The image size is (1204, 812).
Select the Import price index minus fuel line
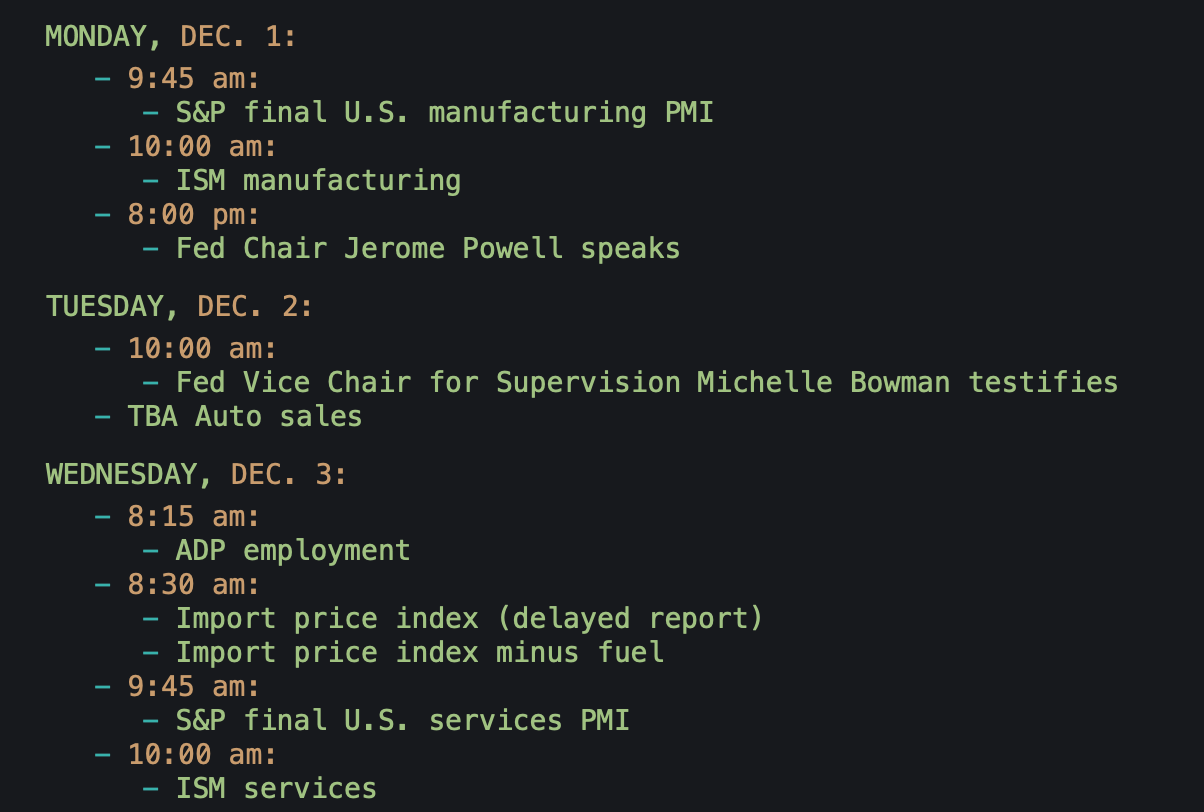[x=419, y=652]
